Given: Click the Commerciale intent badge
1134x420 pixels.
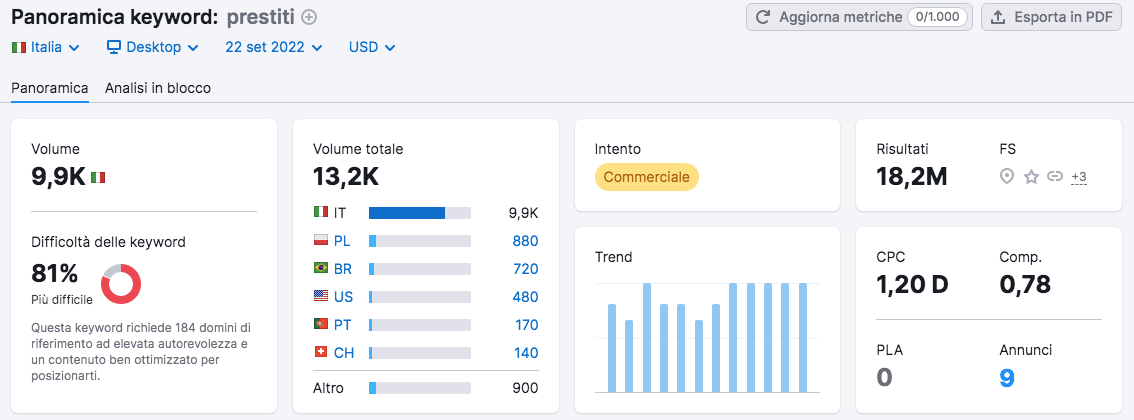Looking at the screenshot, I should point(647,177).
